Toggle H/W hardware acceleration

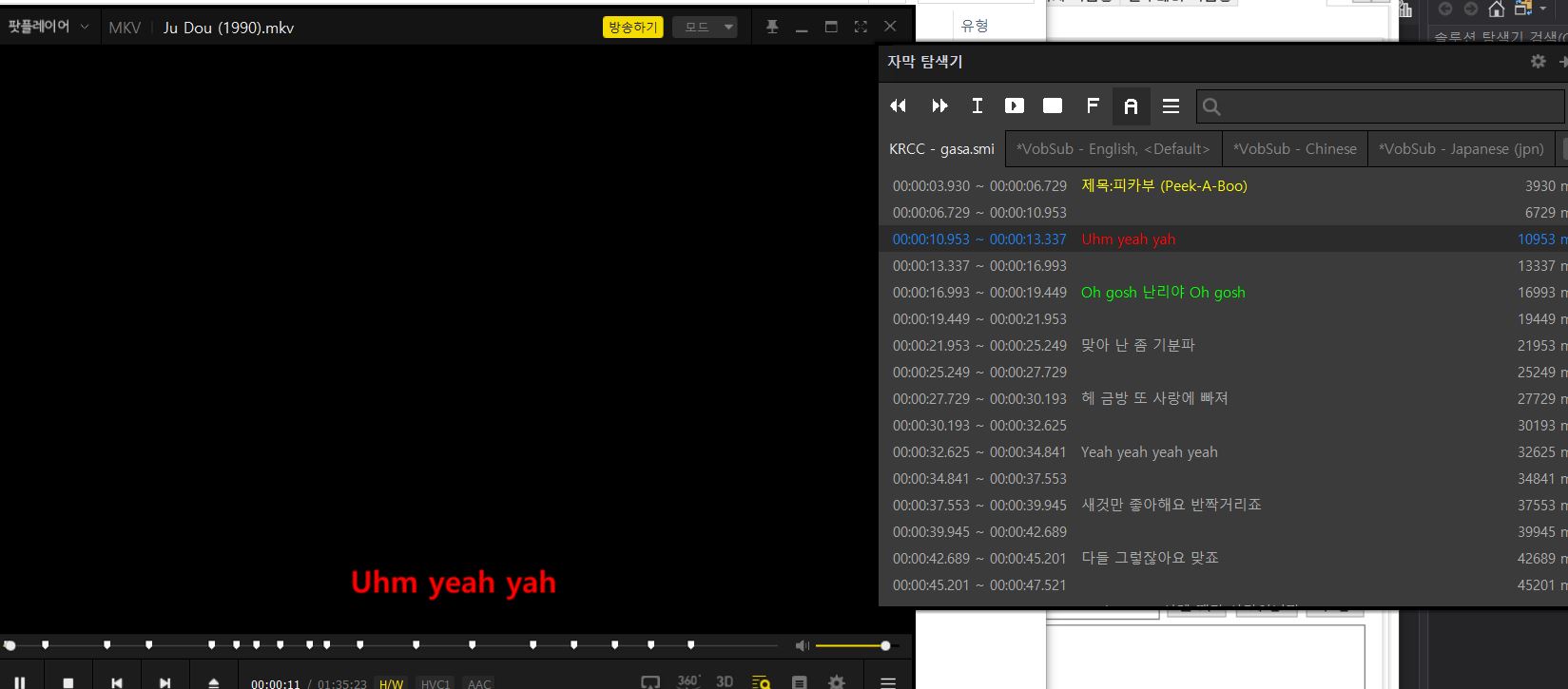tap(391, 683)
